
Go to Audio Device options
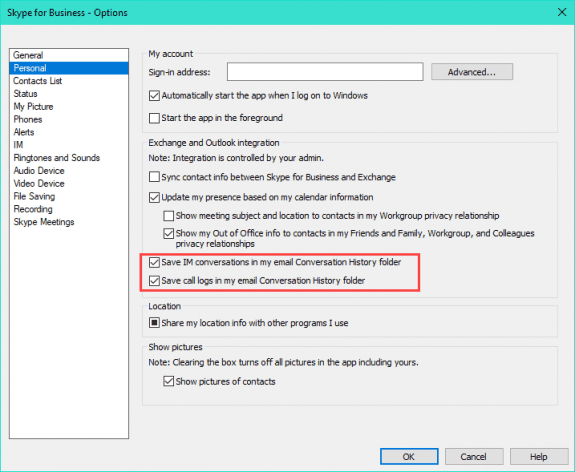[x=69, y=171]
